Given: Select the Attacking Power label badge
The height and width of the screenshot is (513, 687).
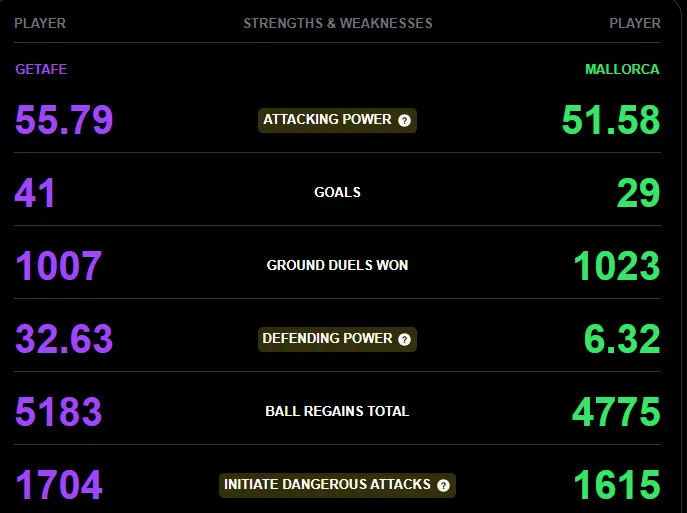Looking at the screenshot, I should click(x=337, y=120).
